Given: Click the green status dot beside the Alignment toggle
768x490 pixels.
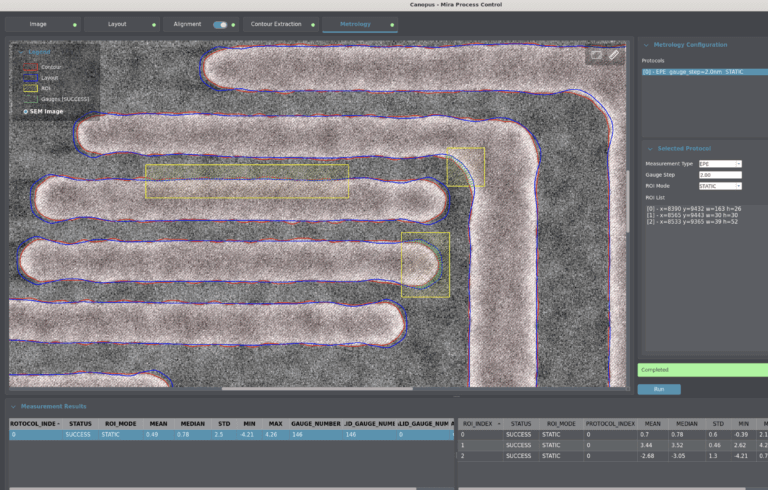Looking at the screenshot, I should 233,25.
